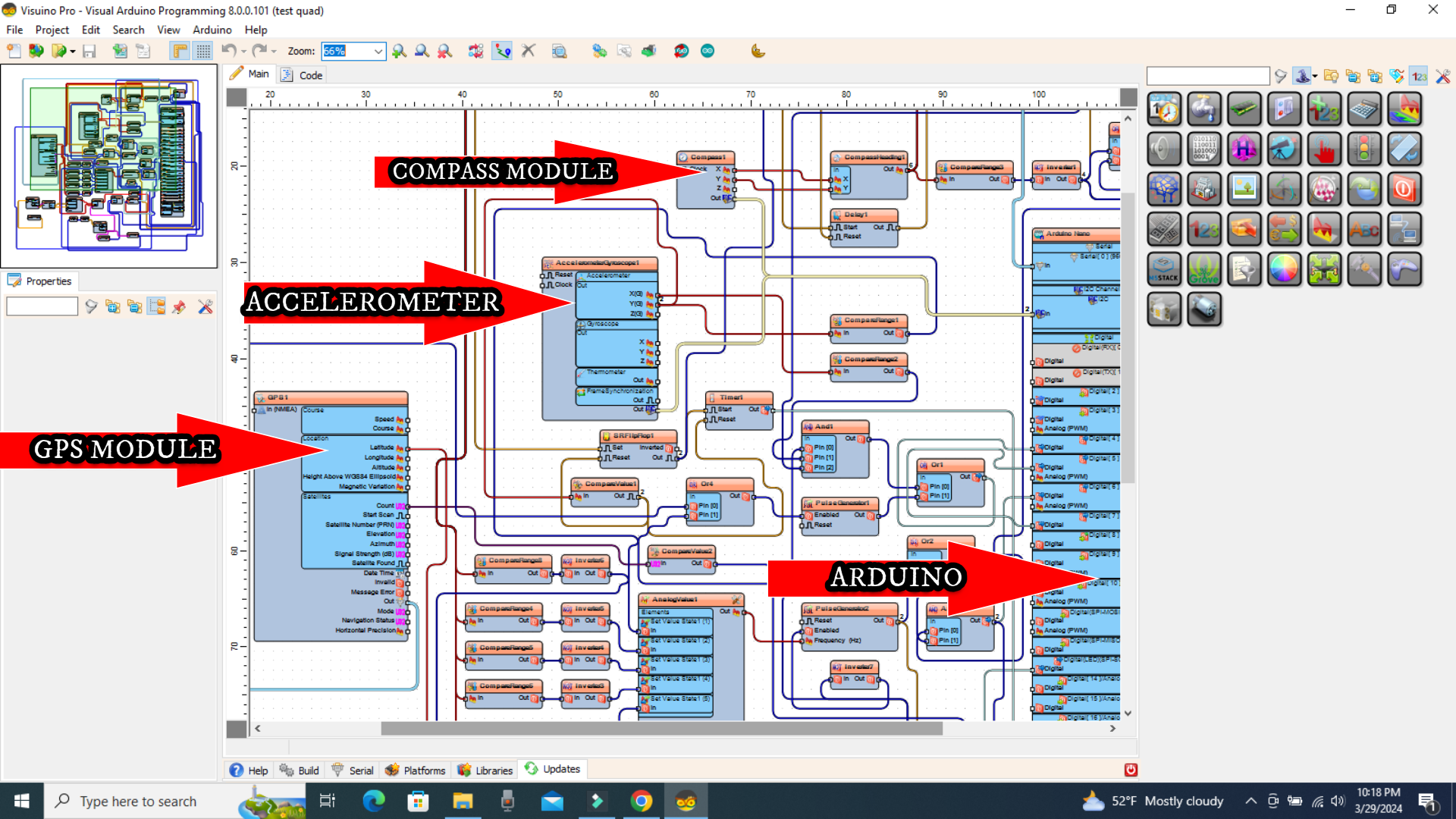Switch to the Main tab

pyautogui.click(x=249, y=74)
